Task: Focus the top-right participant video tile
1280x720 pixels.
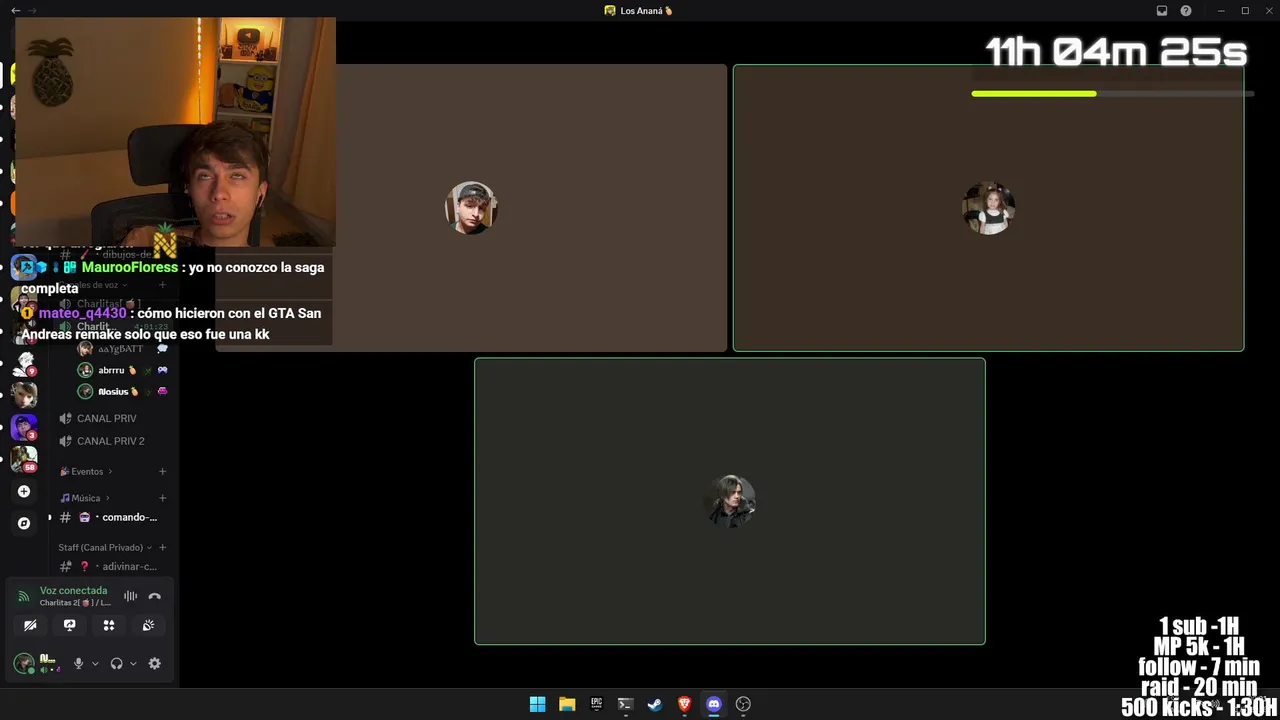Action: tap(988, 208)
